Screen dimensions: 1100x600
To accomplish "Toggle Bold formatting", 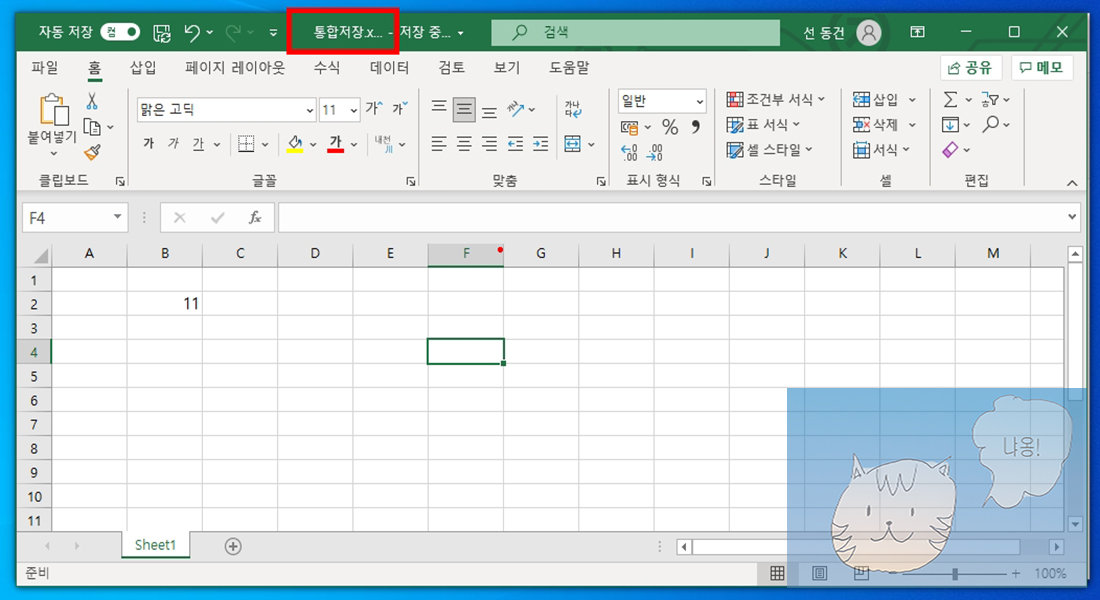I will click(x=149, y=144).
